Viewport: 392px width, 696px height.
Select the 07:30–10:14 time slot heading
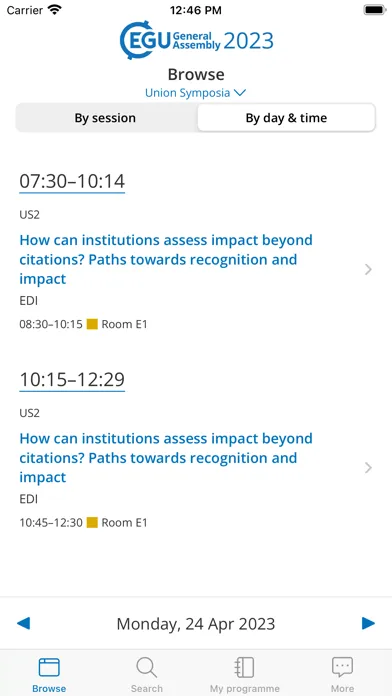click(x=72, y=181)
